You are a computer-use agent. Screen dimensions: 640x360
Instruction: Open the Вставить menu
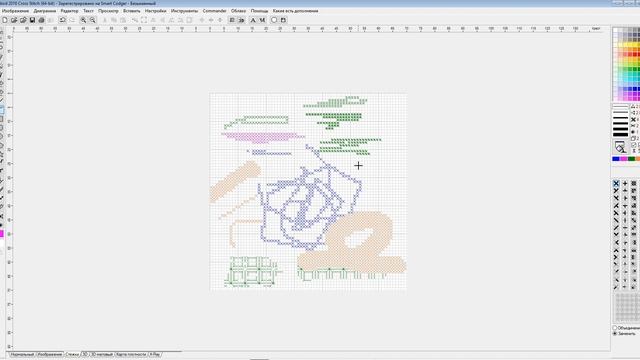131,11
